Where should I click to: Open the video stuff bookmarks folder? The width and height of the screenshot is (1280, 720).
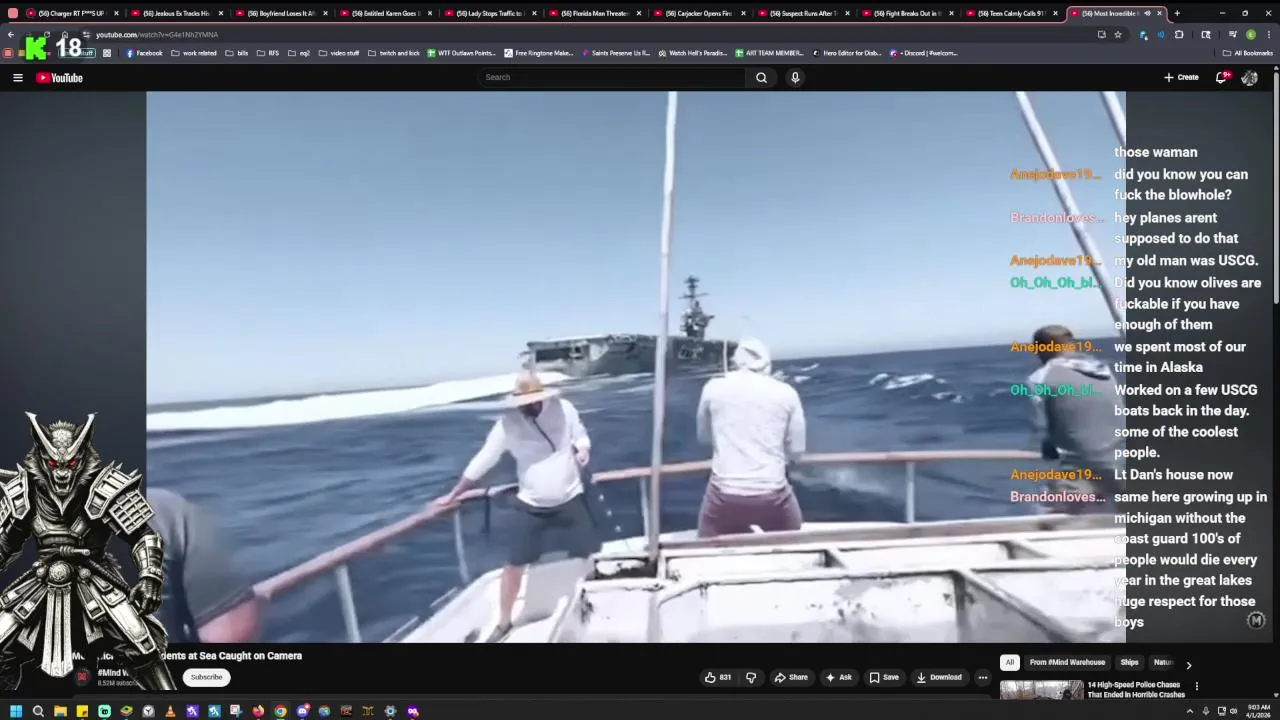pyautogui.click(x=339, y=53)
